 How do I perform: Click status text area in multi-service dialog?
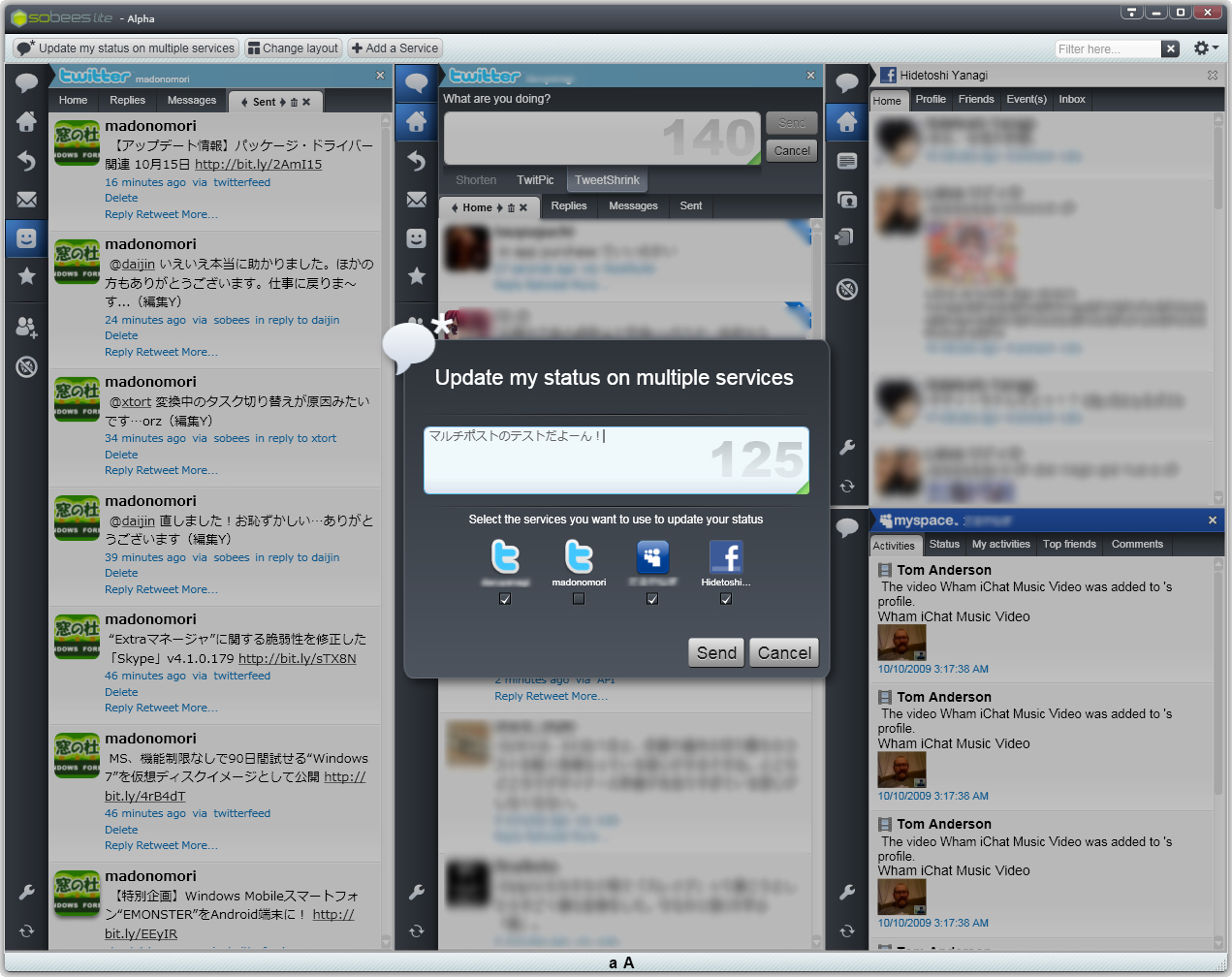(x=616, y=460)
